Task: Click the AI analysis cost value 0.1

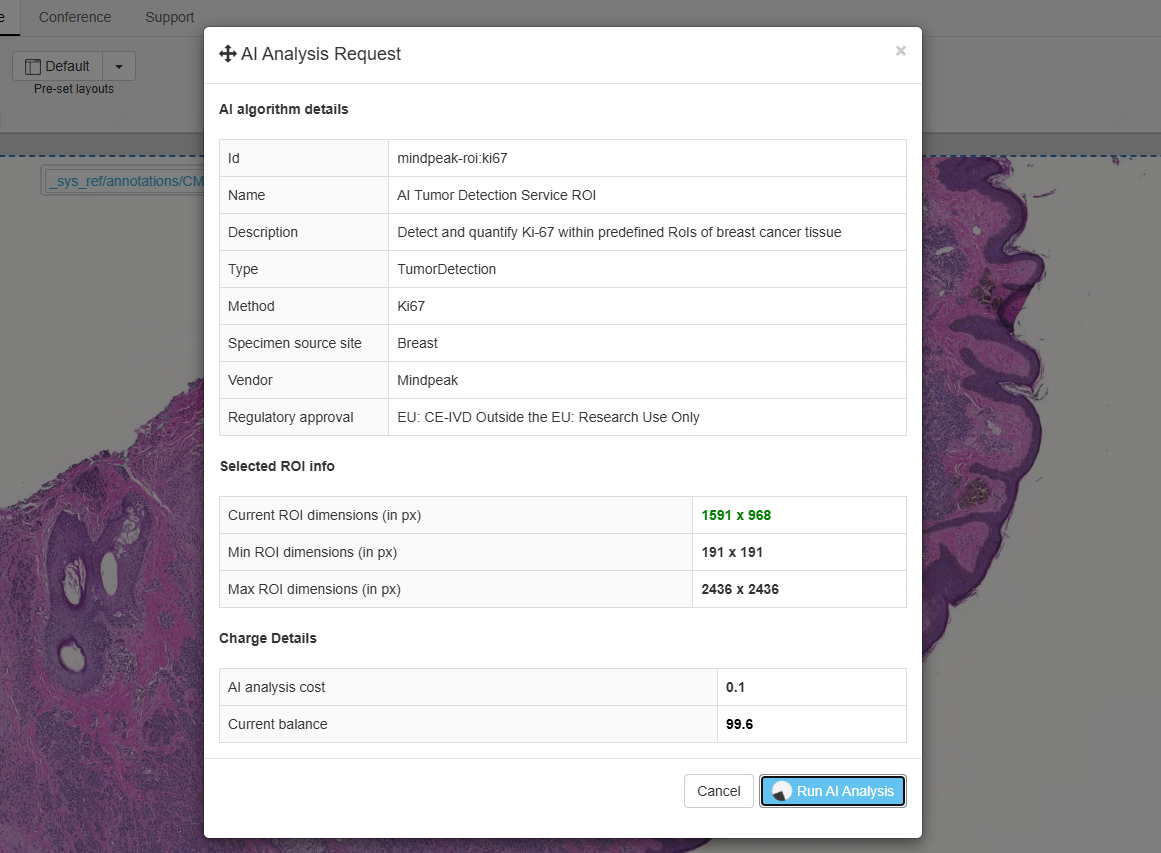Action: 735,687
